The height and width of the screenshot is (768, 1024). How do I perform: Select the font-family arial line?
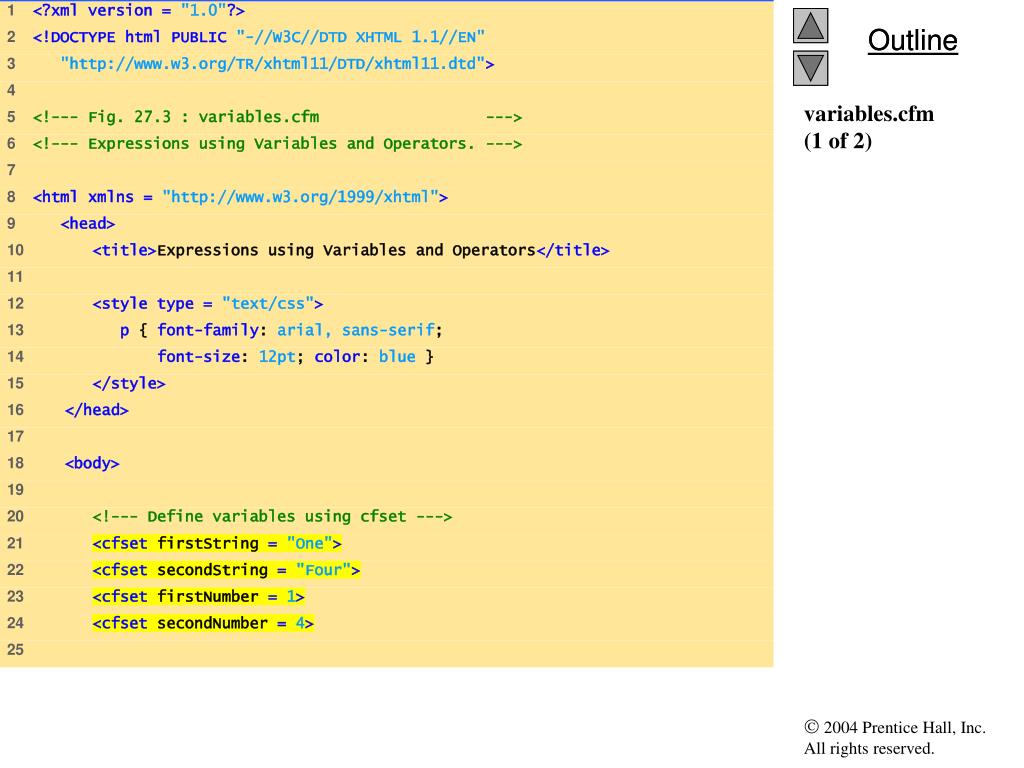[x=281, y=330]
